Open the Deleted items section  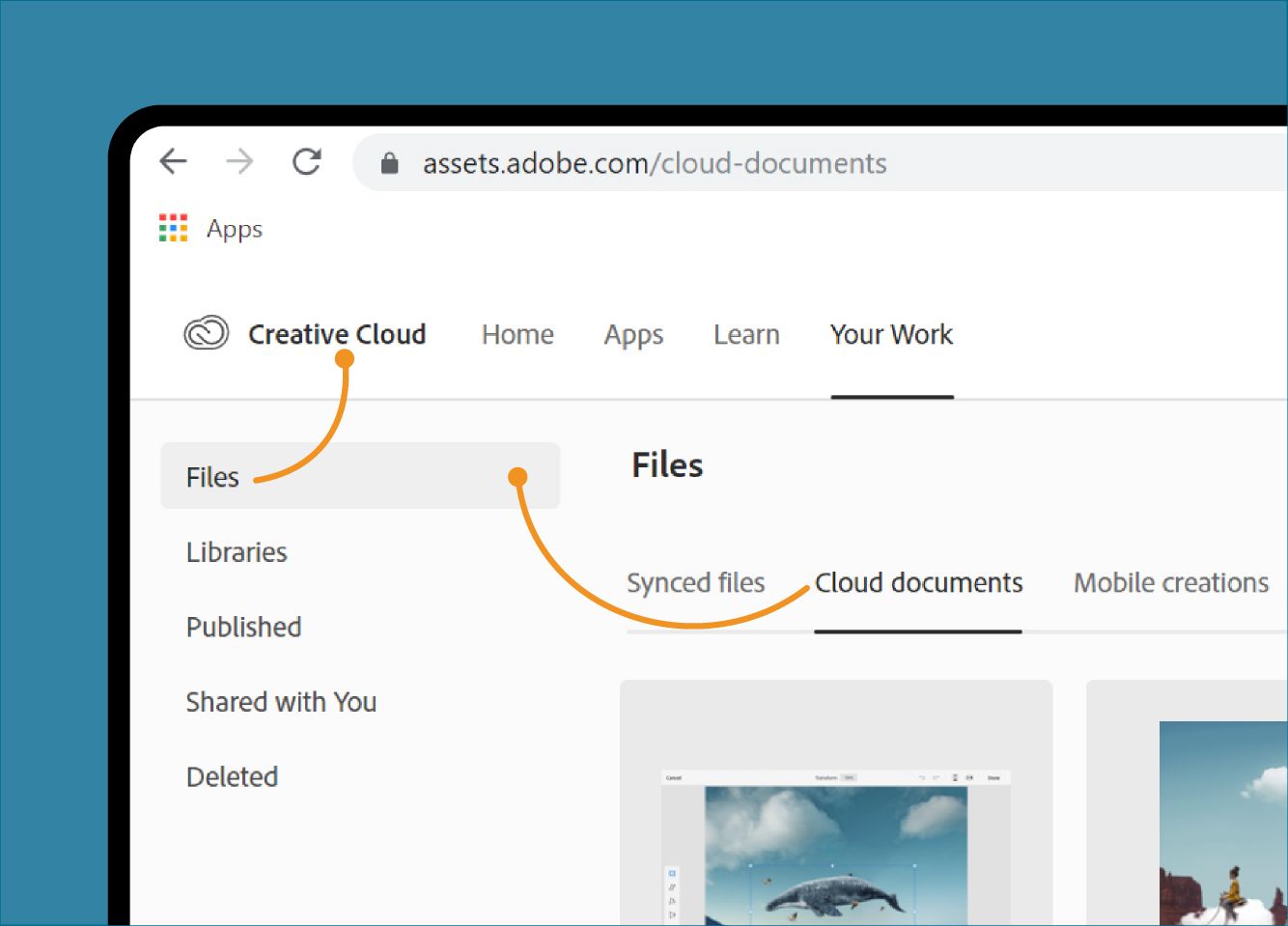point(232,776)
